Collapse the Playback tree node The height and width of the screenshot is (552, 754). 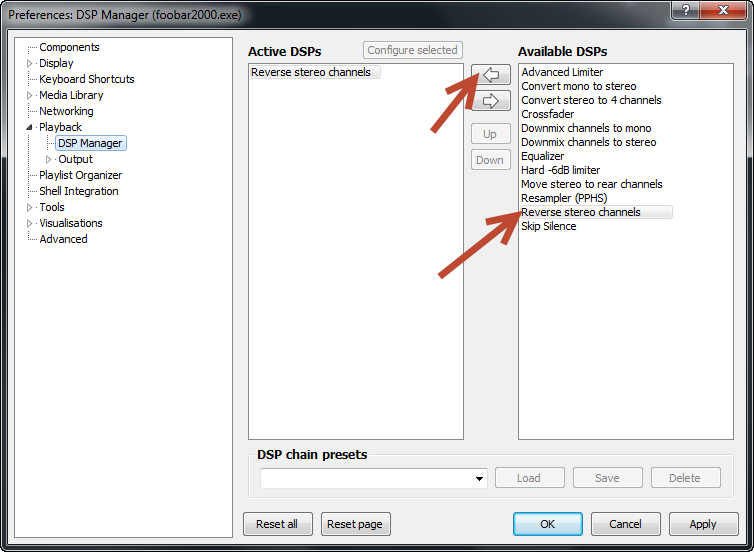point(29,127)
